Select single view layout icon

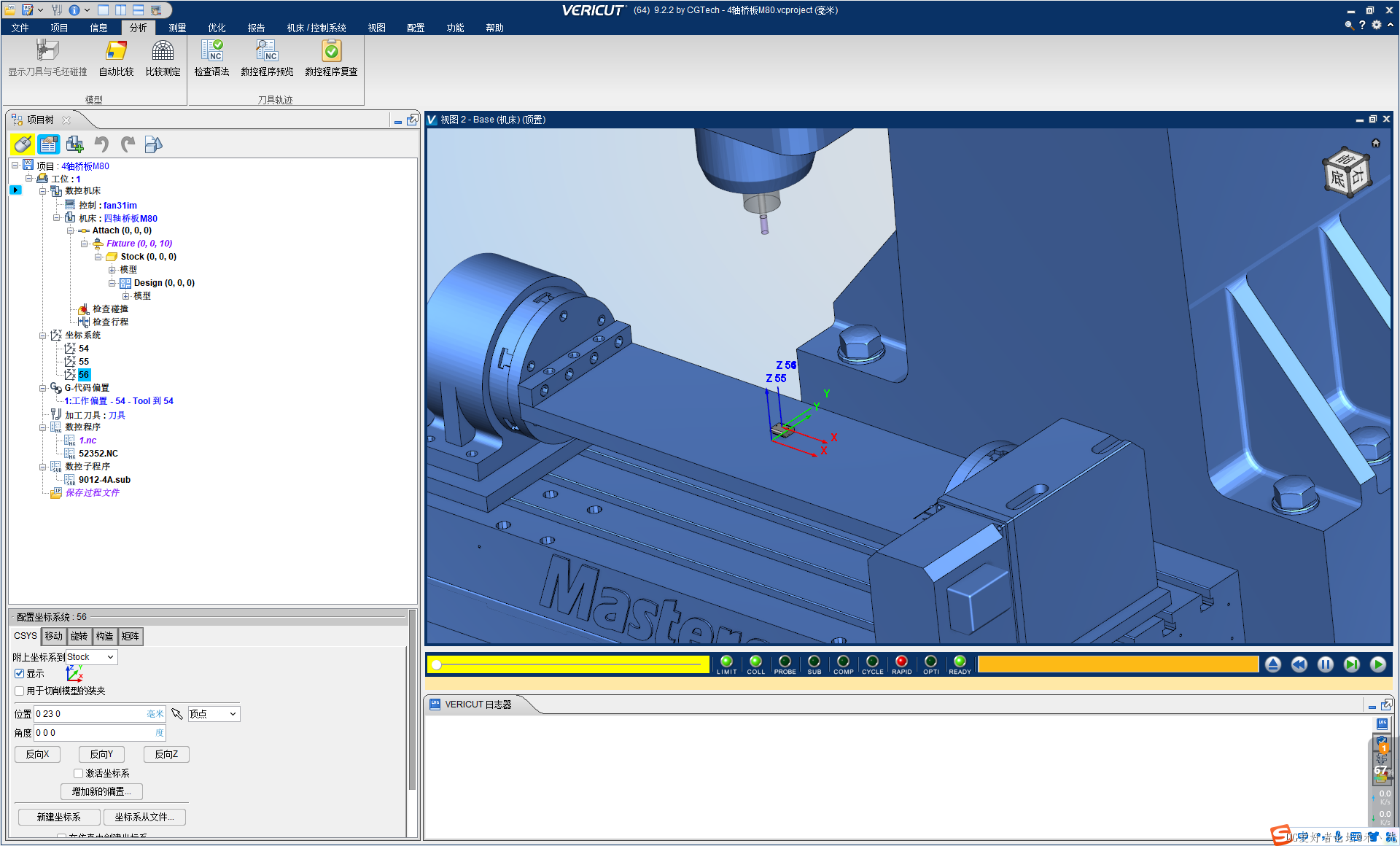coord(104,10)
